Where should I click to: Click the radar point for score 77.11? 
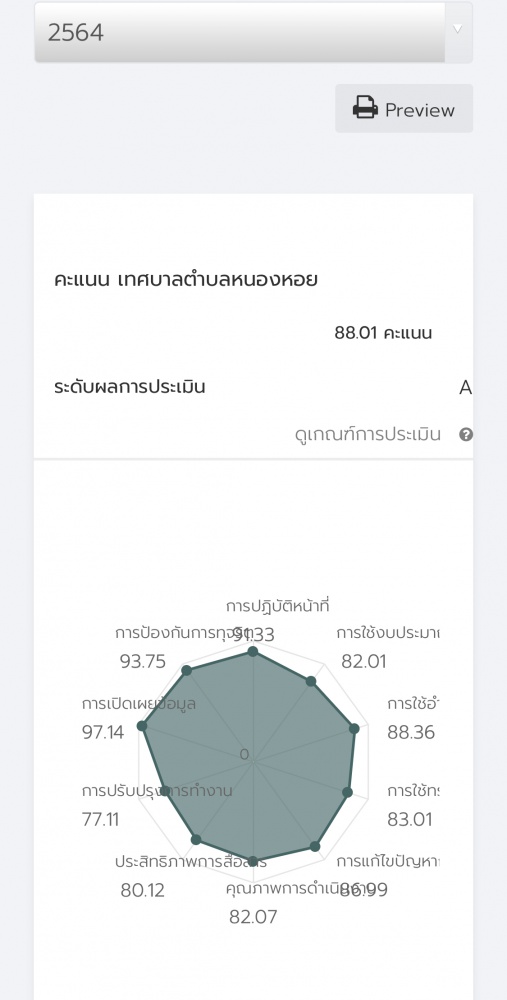tap(165, 791)
